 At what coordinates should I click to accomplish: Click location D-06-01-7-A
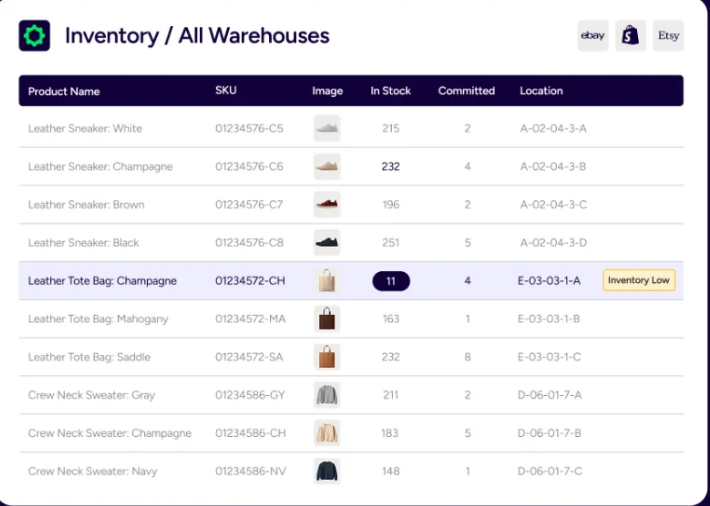click(x=550, y=395)
